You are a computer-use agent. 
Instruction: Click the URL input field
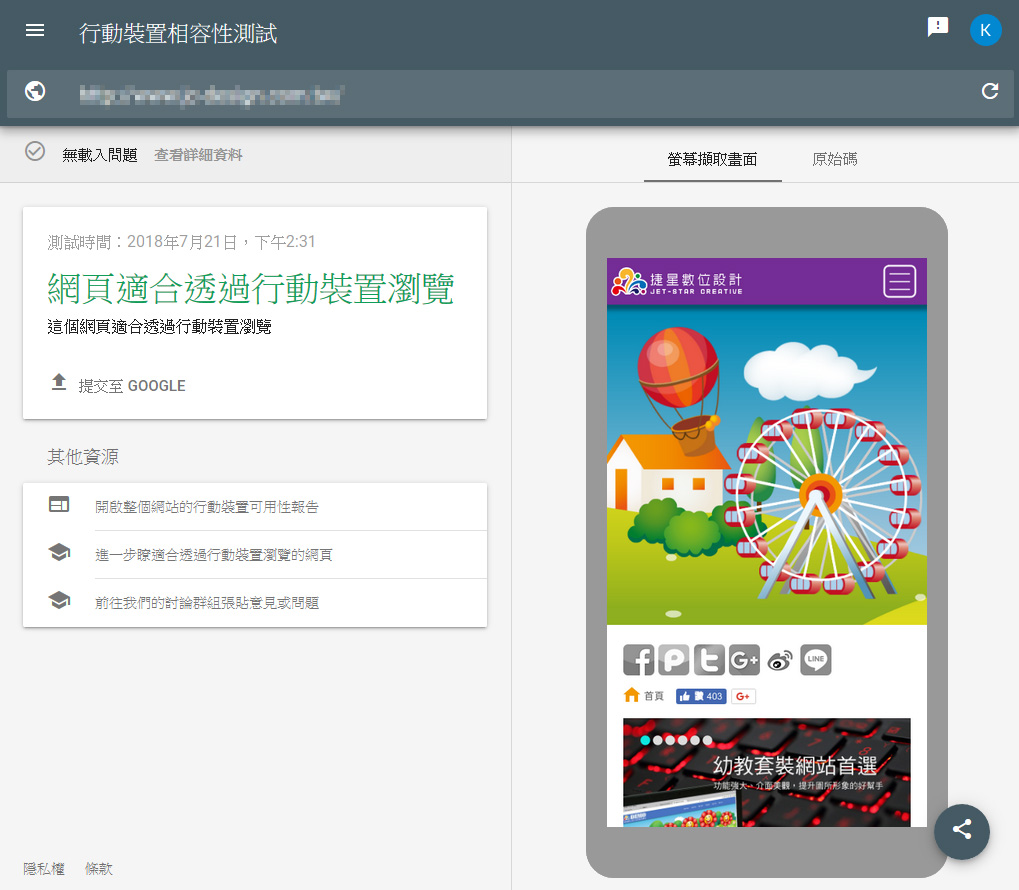500,95
